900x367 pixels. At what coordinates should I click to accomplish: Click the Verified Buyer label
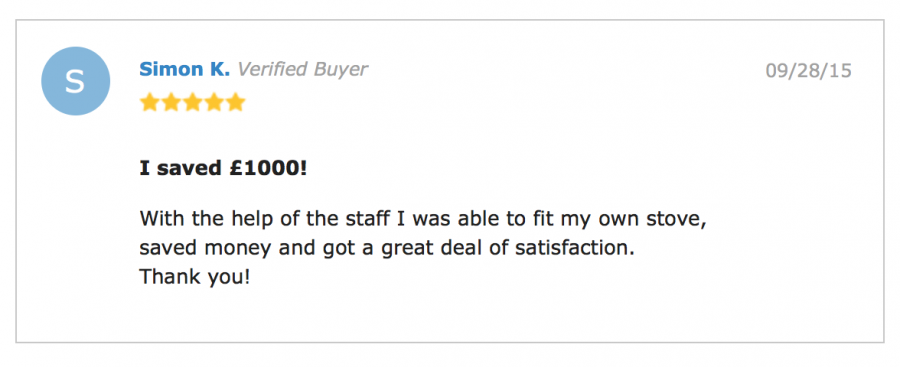[302, 69]
